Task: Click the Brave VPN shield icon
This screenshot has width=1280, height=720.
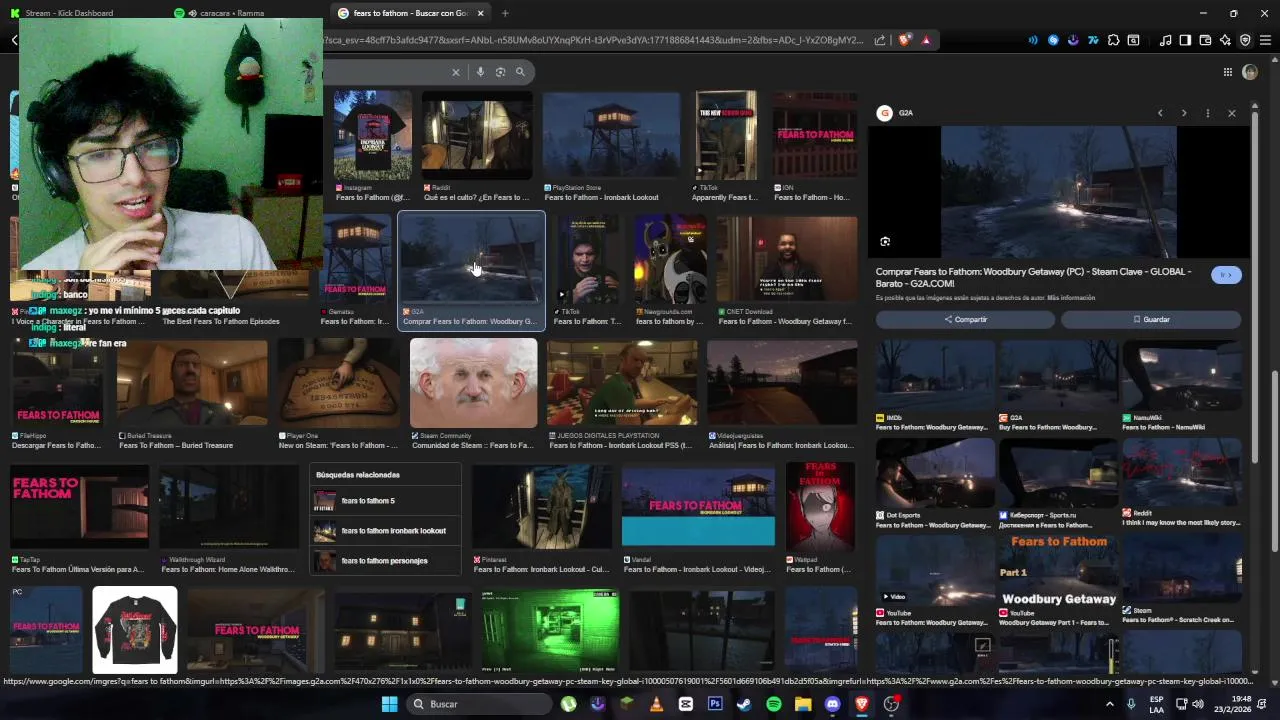Action: [x=1245, y=40]
